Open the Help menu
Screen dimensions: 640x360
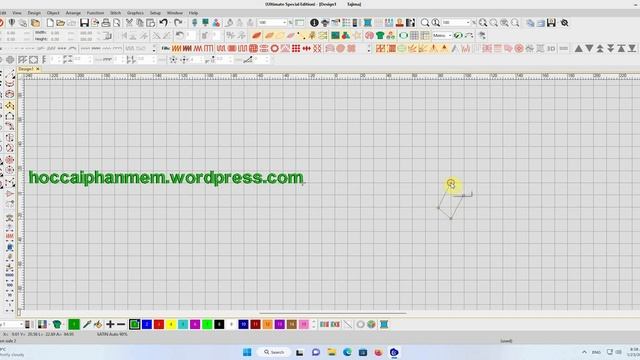tap(193, 13)
